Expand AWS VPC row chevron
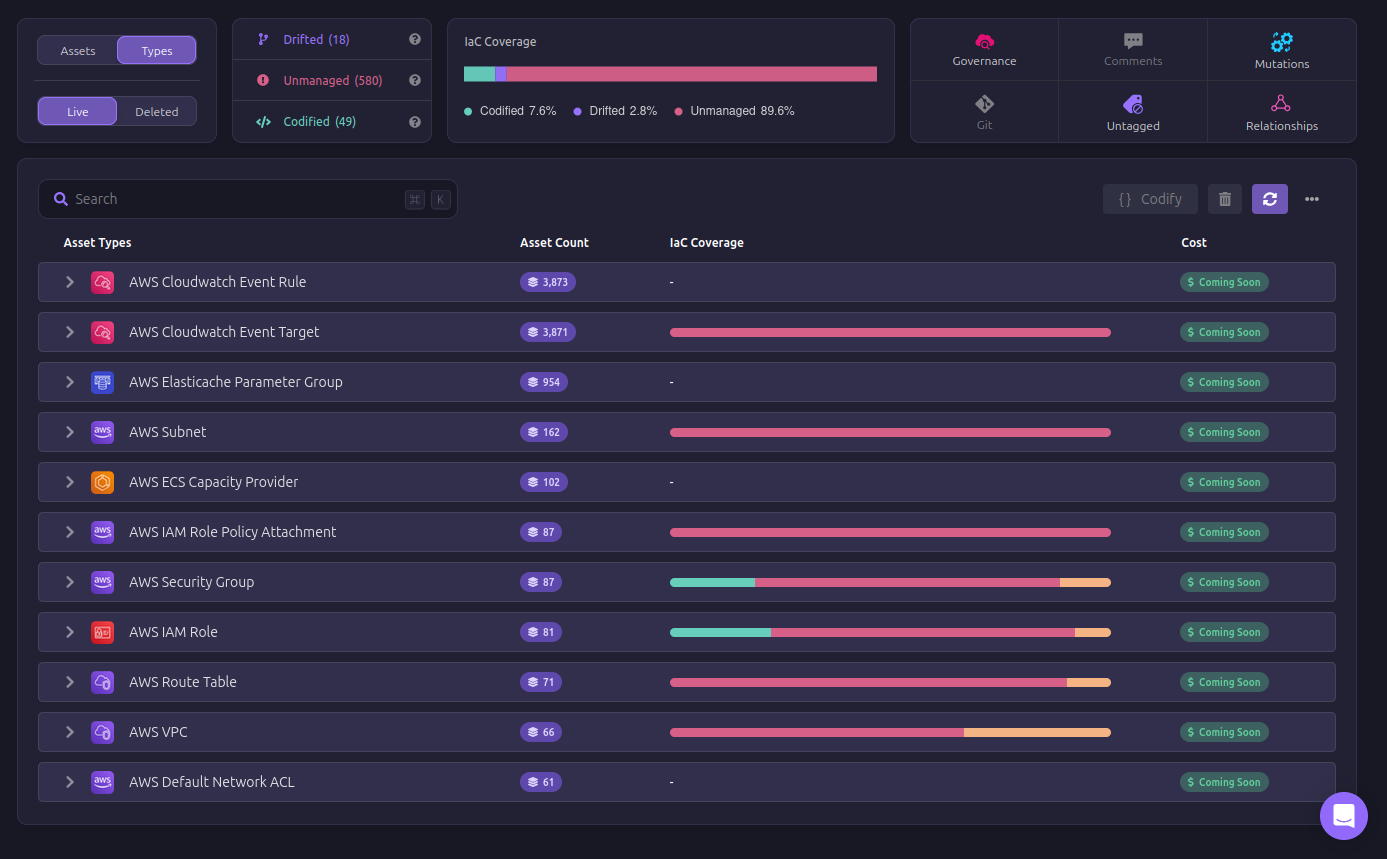Viewport: 1387px width, 859px height. [x=70, y=732]
